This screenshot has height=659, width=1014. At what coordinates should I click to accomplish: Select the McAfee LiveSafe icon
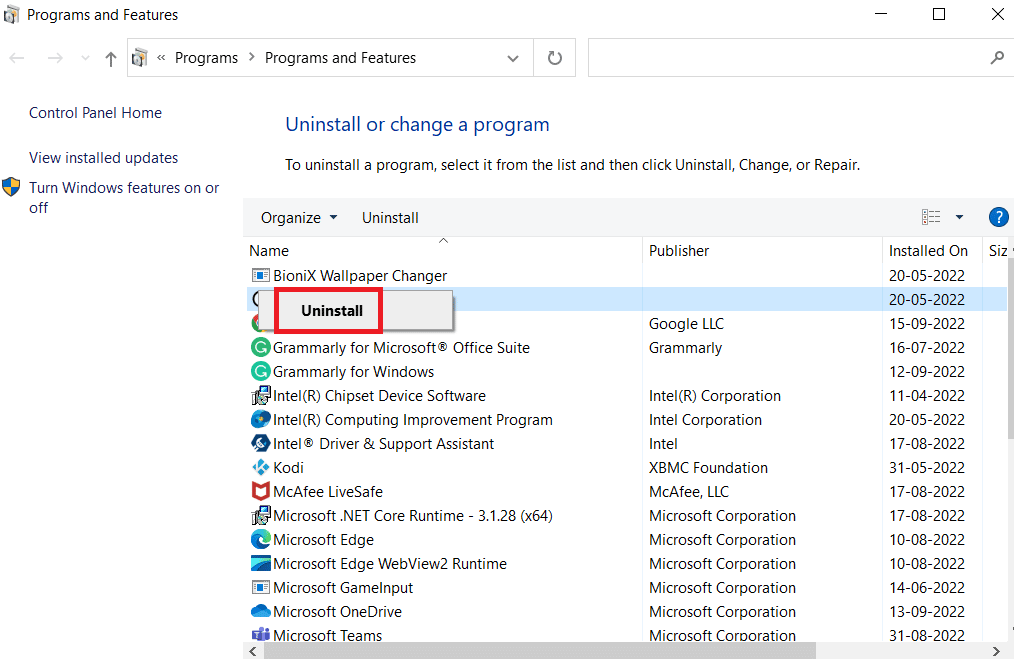tap(260, 491)
